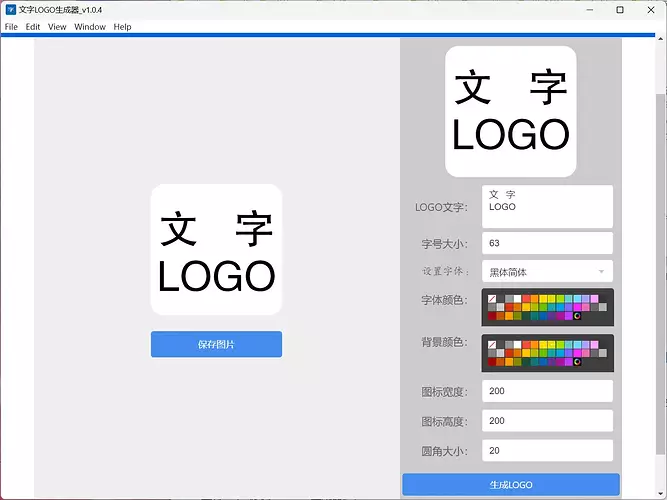Click the app icon in the title bar
The height and width of the screenshot is (500, 667).
pos(10,9)
